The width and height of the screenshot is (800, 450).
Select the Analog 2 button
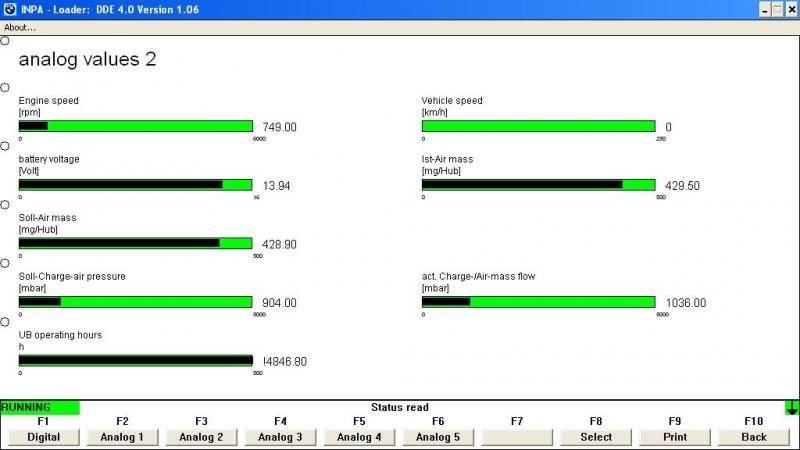click(x=201, y=437)
